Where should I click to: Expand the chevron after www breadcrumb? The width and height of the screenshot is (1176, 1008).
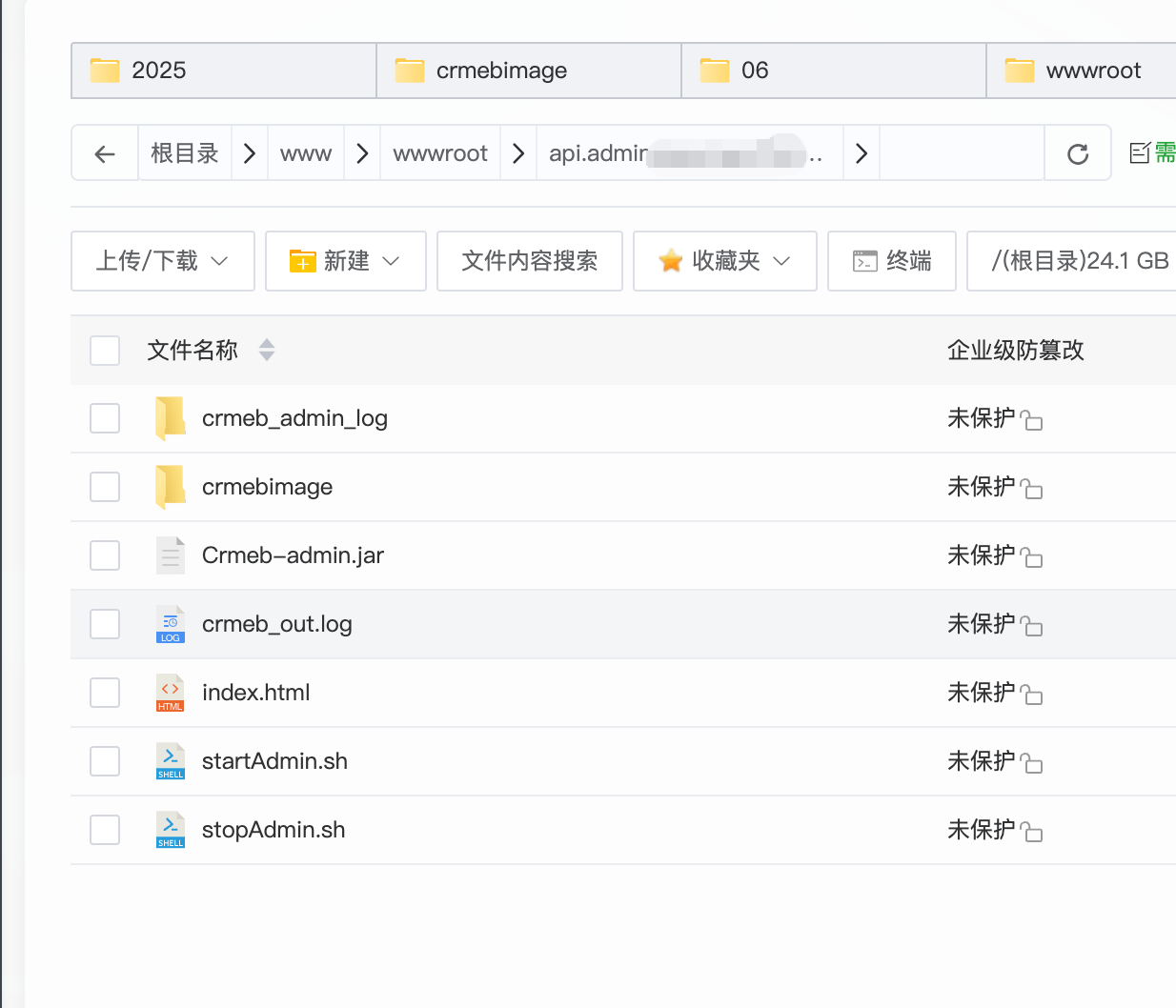(362, 153)
